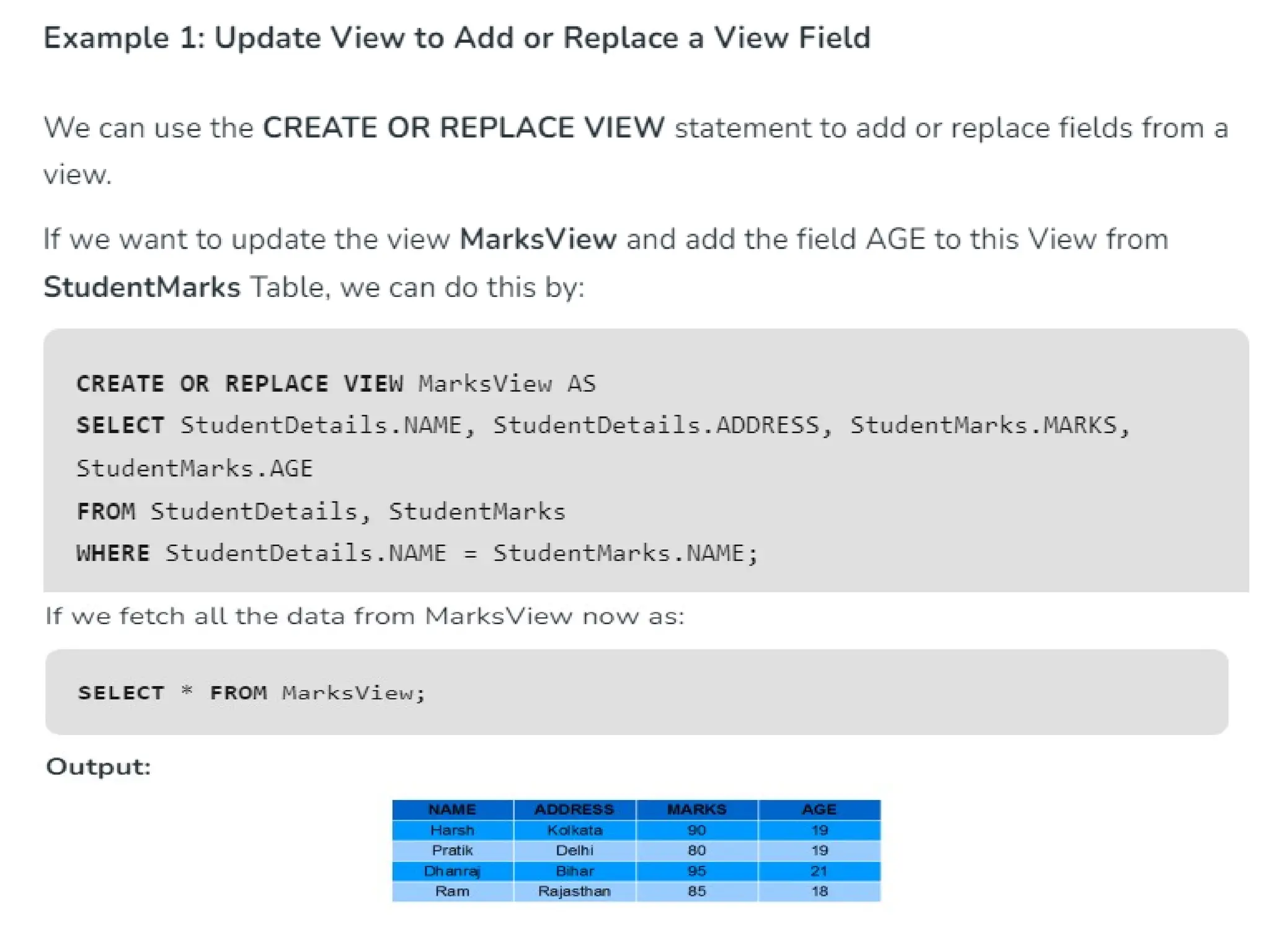Viewport: 1270px width, 952px height.
Task: Click the CREATE OR REPLACE VIEW code line
Action: 335,384
